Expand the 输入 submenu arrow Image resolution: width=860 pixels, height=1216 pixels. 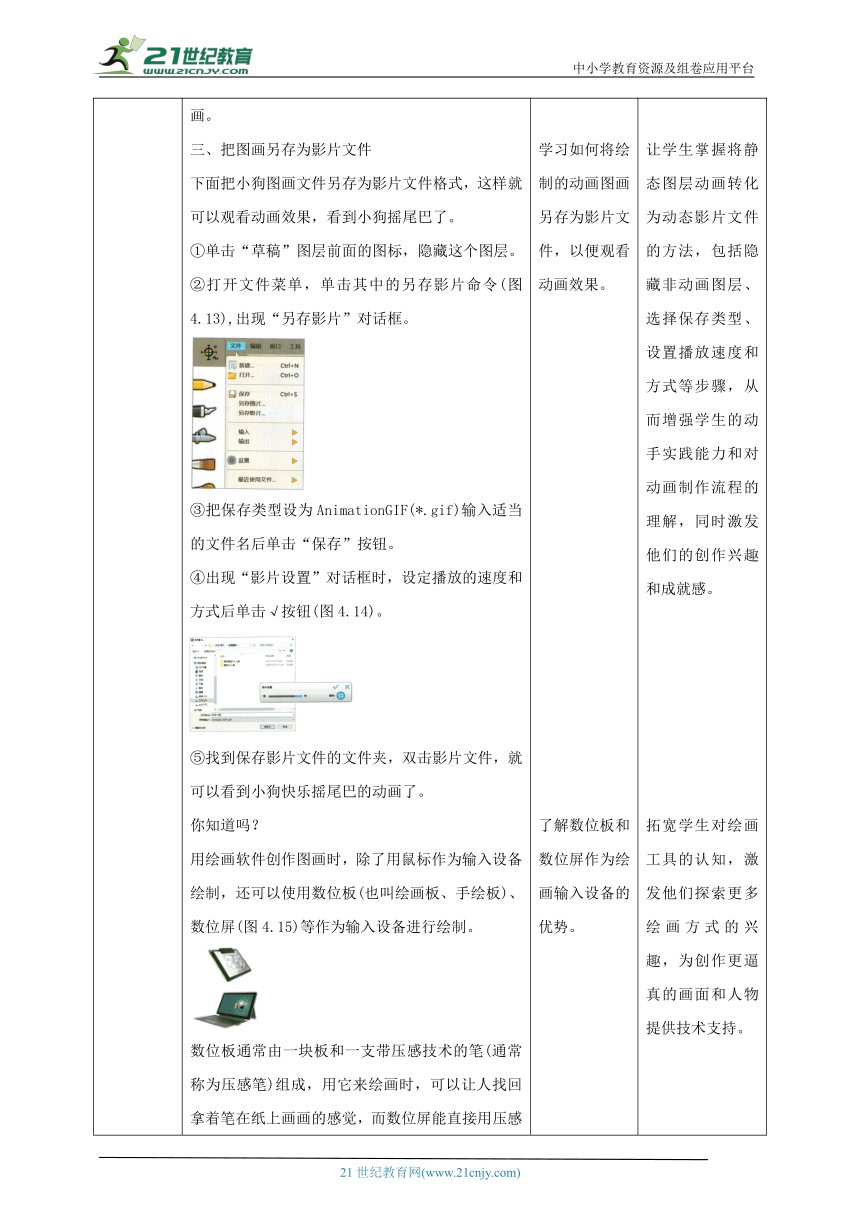click(294, 432)
